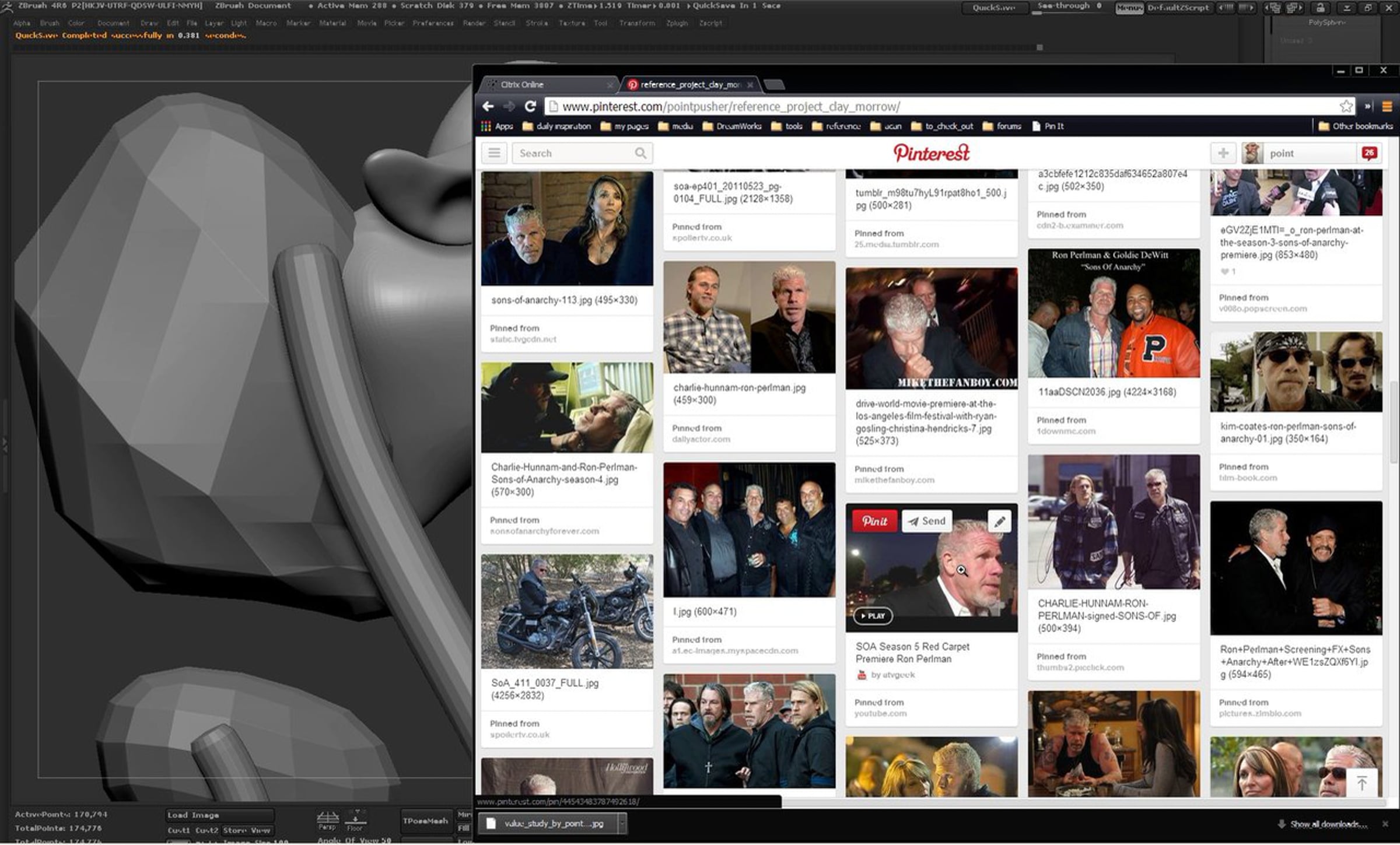Click the scroll-to-top arrow on Pinterest
The image size is (1400, 845).
[1361, 783]
